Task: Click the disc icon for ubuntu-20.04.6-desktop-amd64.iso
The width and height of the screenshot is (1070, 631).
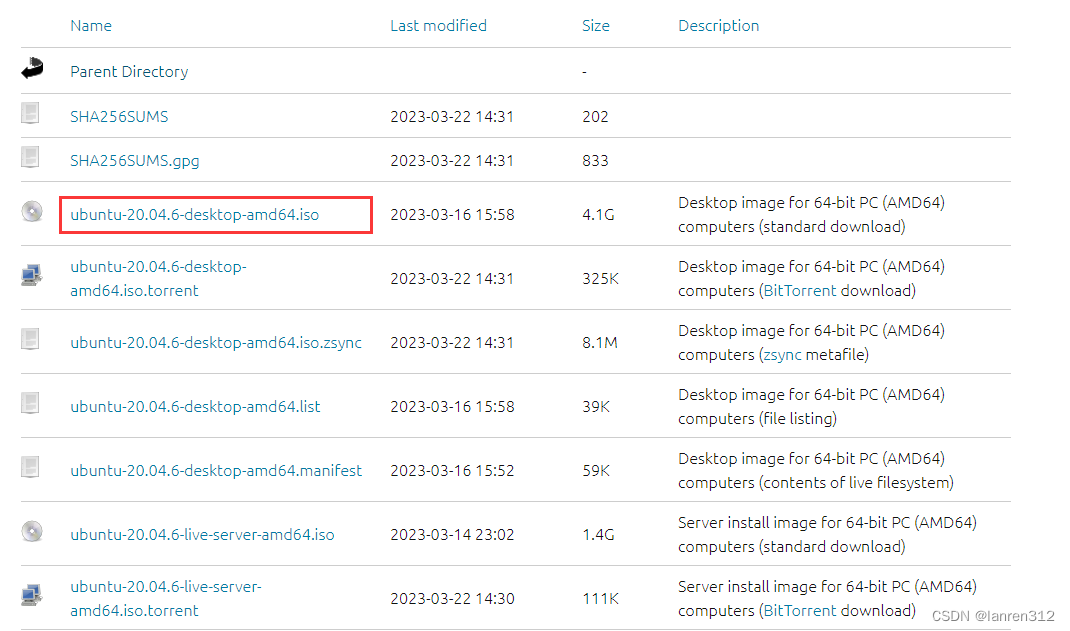Action: tap(31, 211)
